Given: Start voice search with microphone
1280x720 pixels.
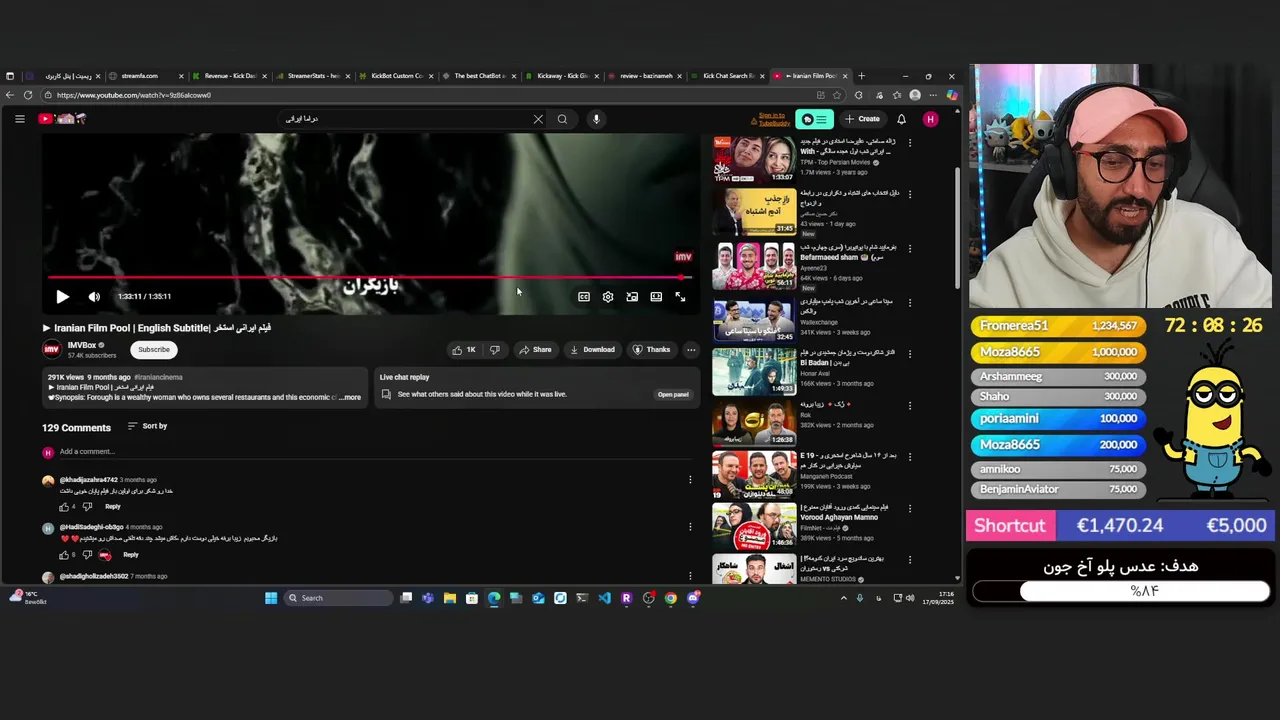Looking at the screenshot, I should (596, 119).
